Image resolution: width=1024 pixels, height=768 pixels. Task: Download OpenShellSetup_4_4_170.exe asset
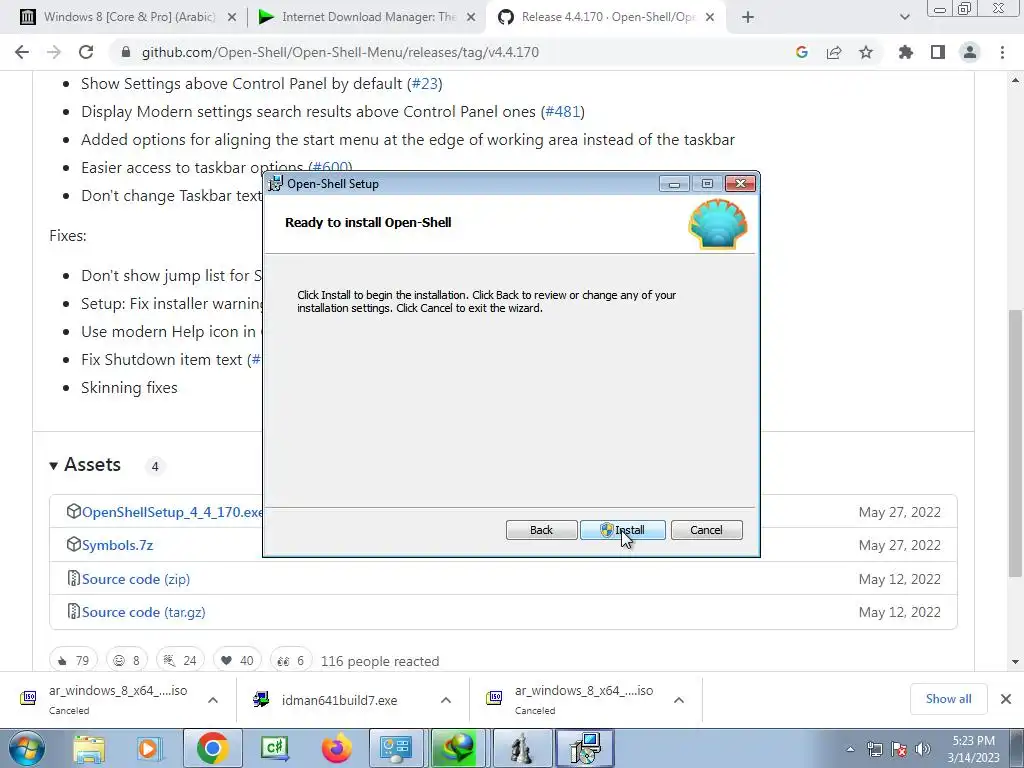click(172, 512)
